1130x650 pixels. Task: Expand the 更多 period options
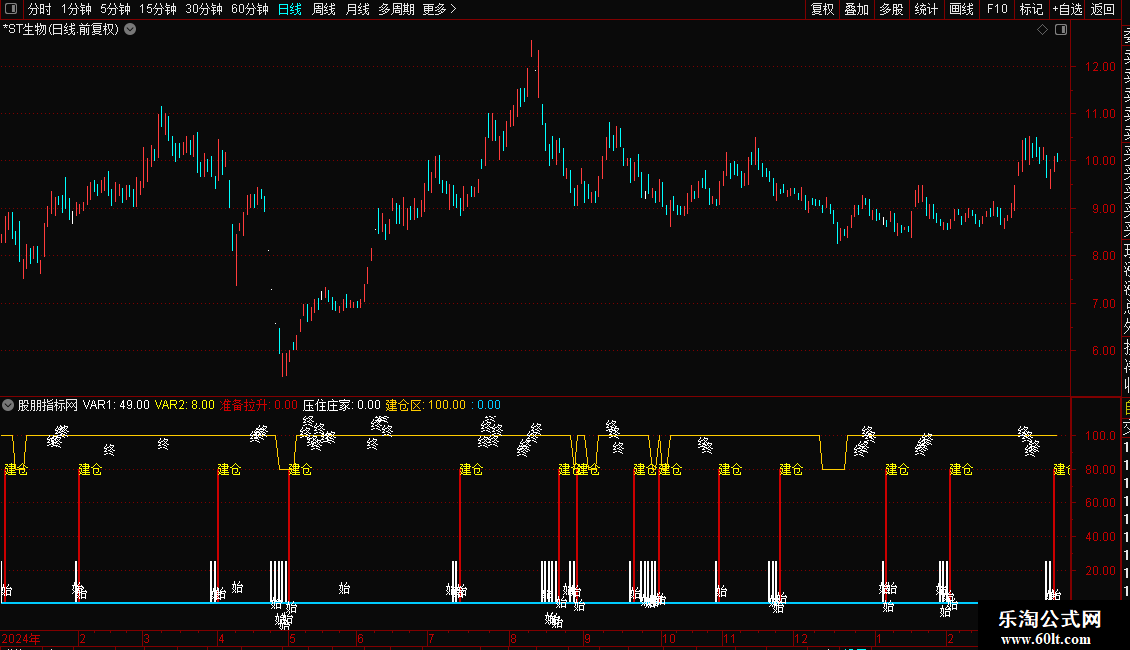pyautogui.click(x=440, y=9)
